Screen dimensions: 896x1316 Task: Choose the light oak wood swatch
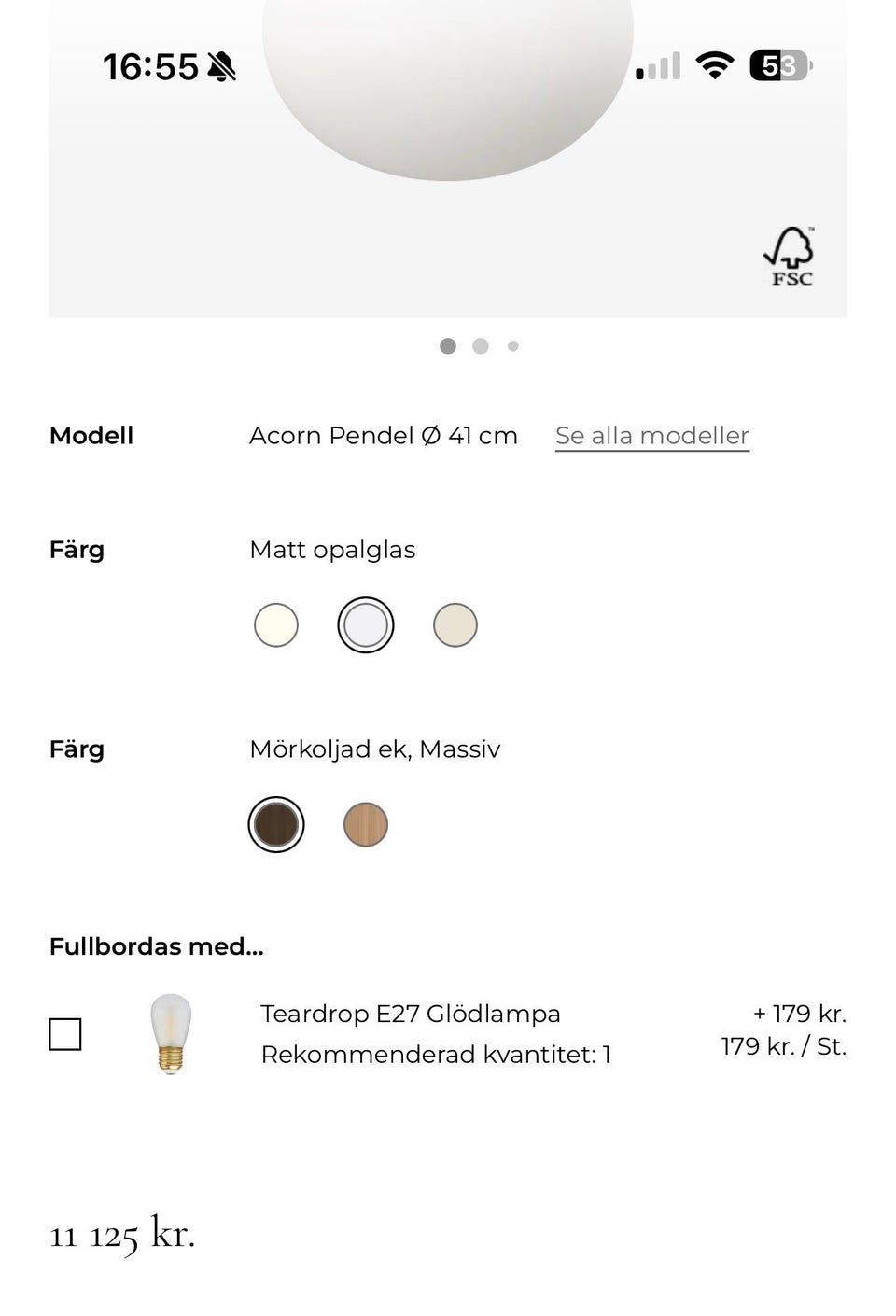pyautogui.click(x=366, y=825)
